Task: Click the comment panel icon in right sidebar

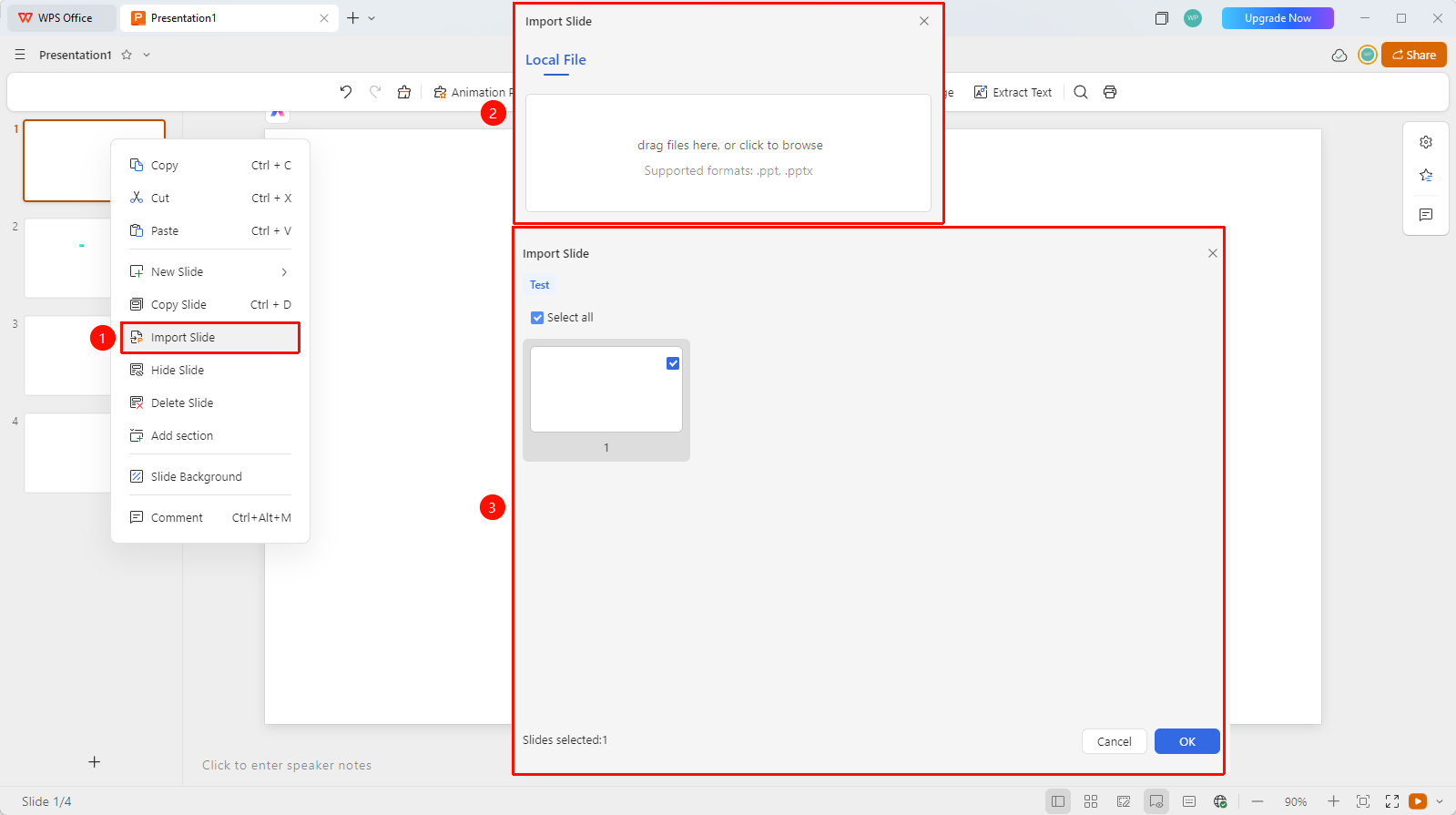Action: 1426,215
